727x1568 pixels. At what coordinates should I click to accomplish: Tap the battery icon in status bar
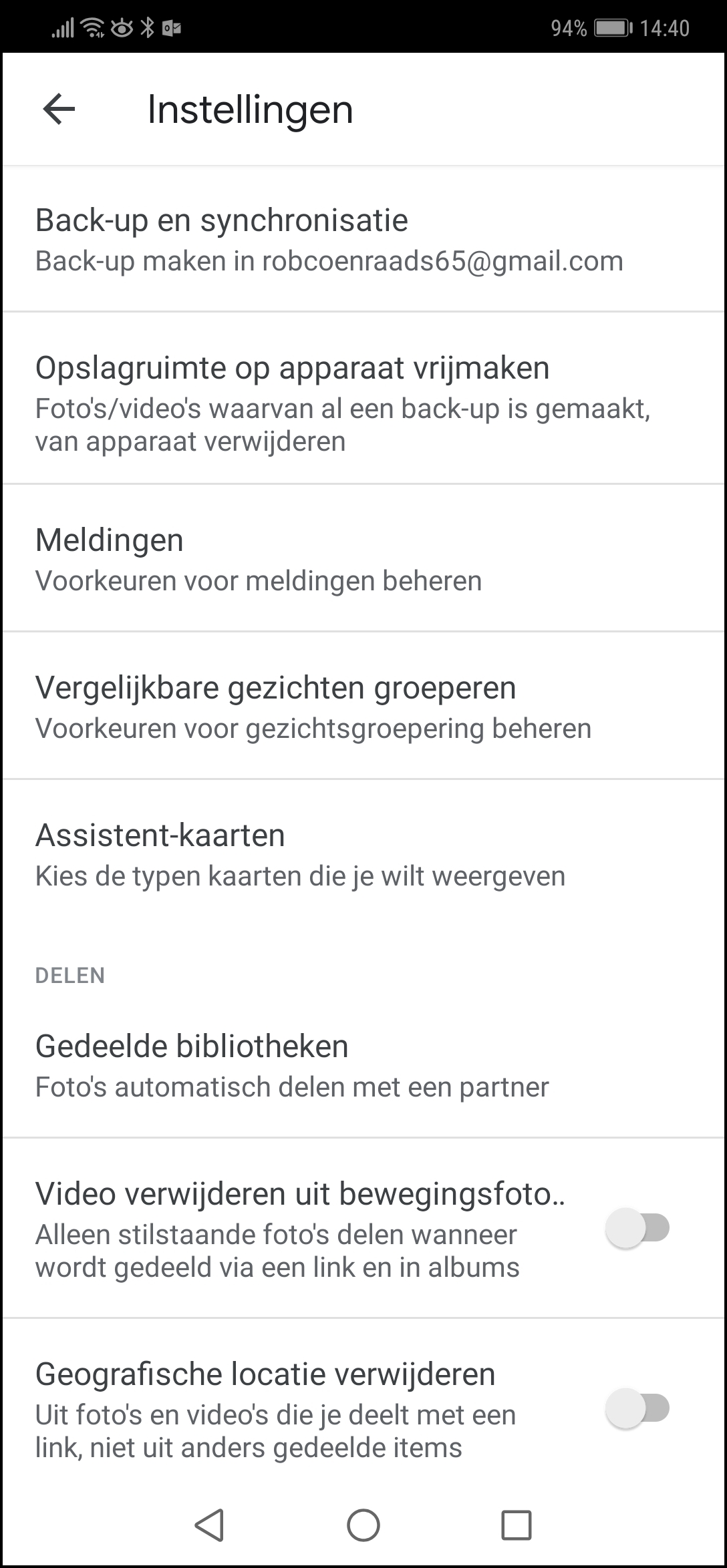[x=613, y=28]
